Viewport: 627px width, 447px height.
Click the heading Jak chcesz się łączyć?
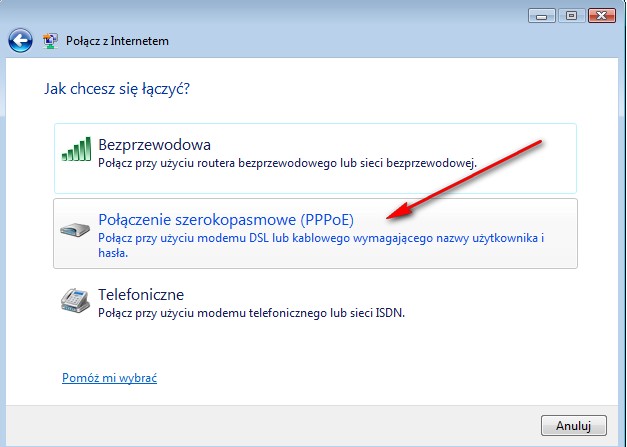pos(117,88)
